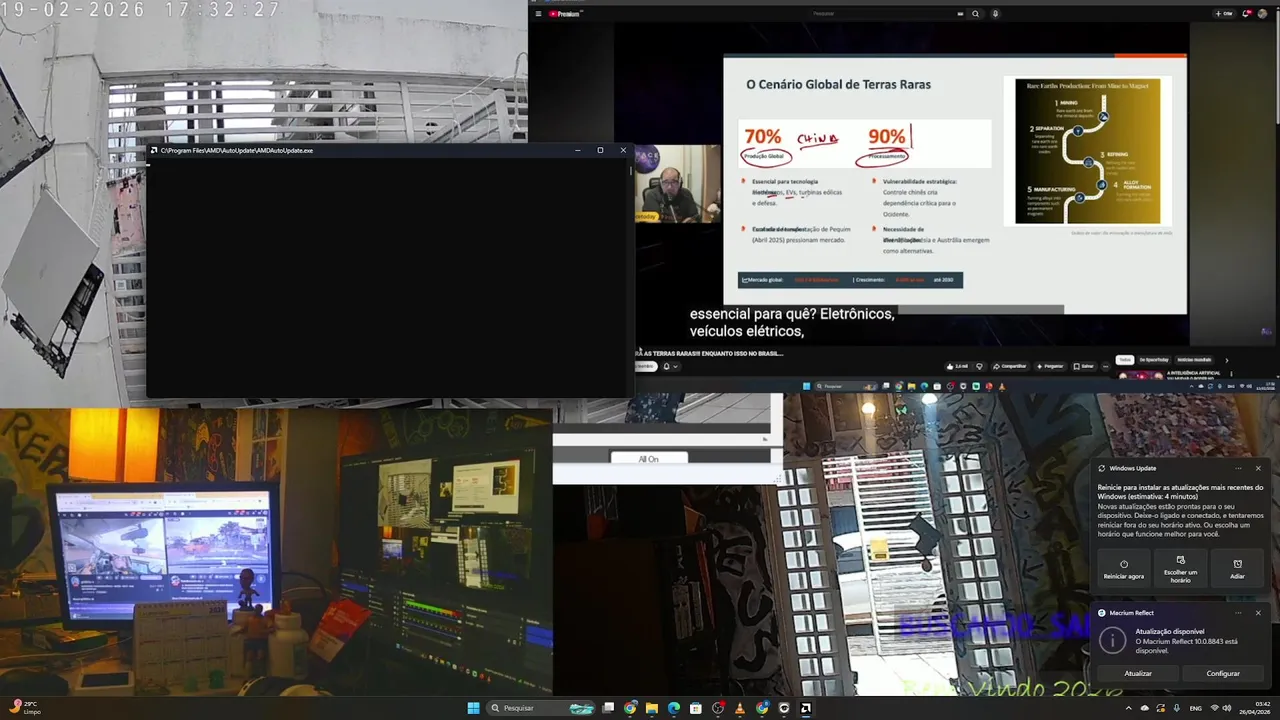Activate YouTube voice search microphone
Image resolution: width=1280 pixels, height=720 pixels.
995,13
